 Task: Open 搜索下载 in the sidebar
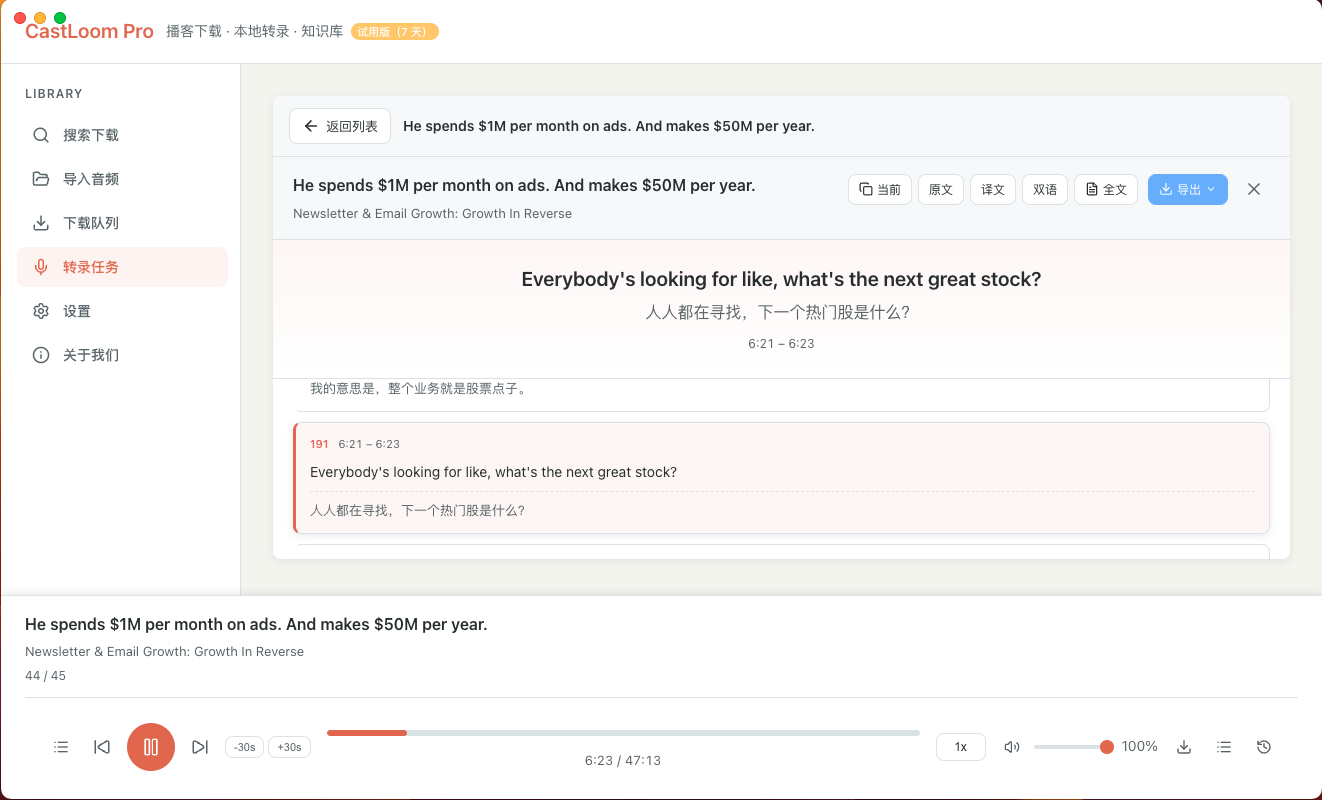91,135
